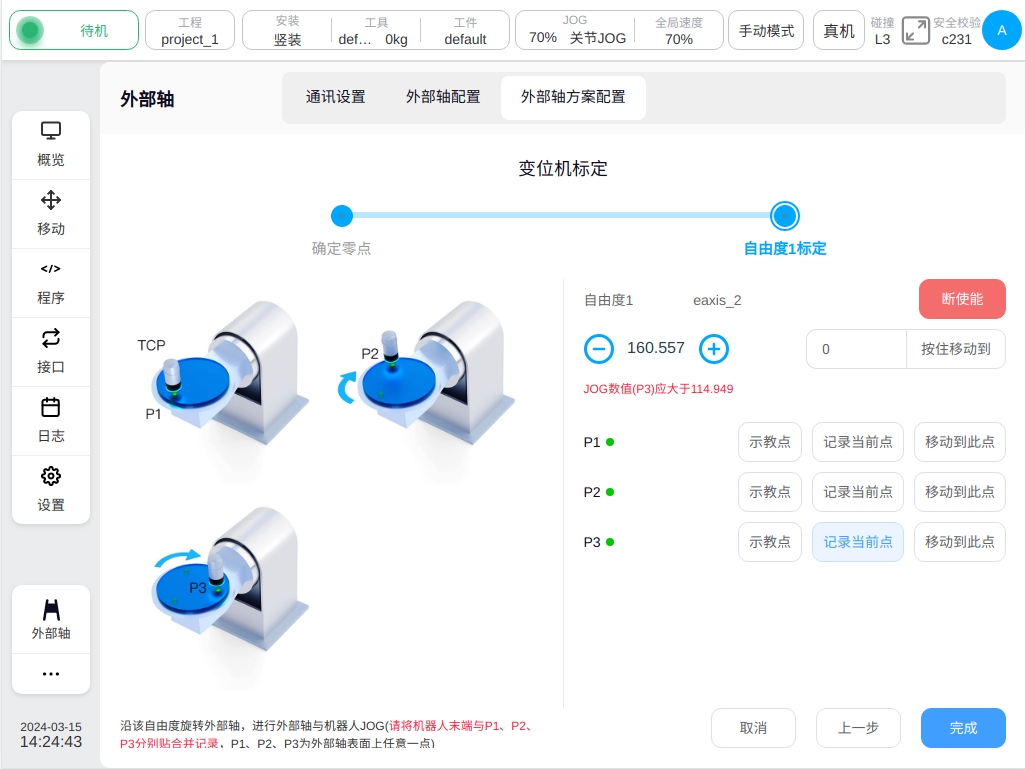Click the target position input field

[856, 349]
